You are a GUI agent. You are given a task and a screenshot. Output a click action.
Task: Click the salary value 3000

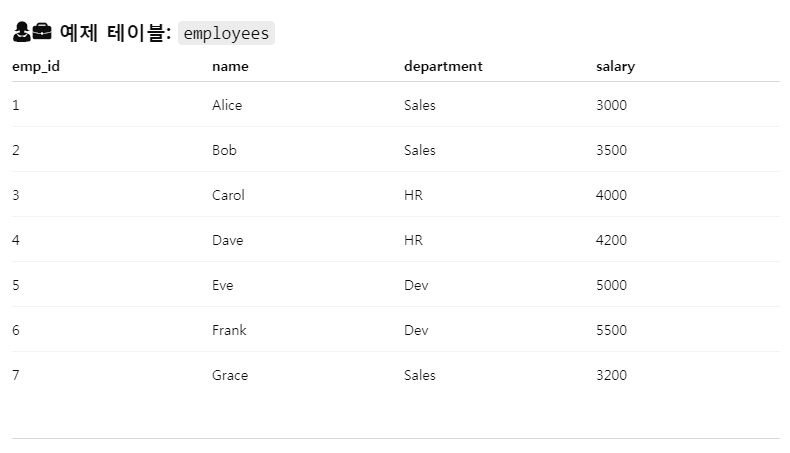611,105
